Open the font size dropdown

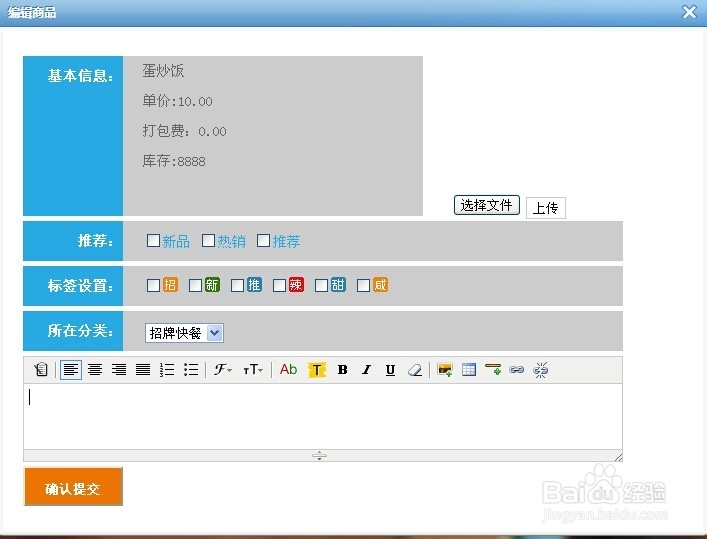[x=252, y=369]
